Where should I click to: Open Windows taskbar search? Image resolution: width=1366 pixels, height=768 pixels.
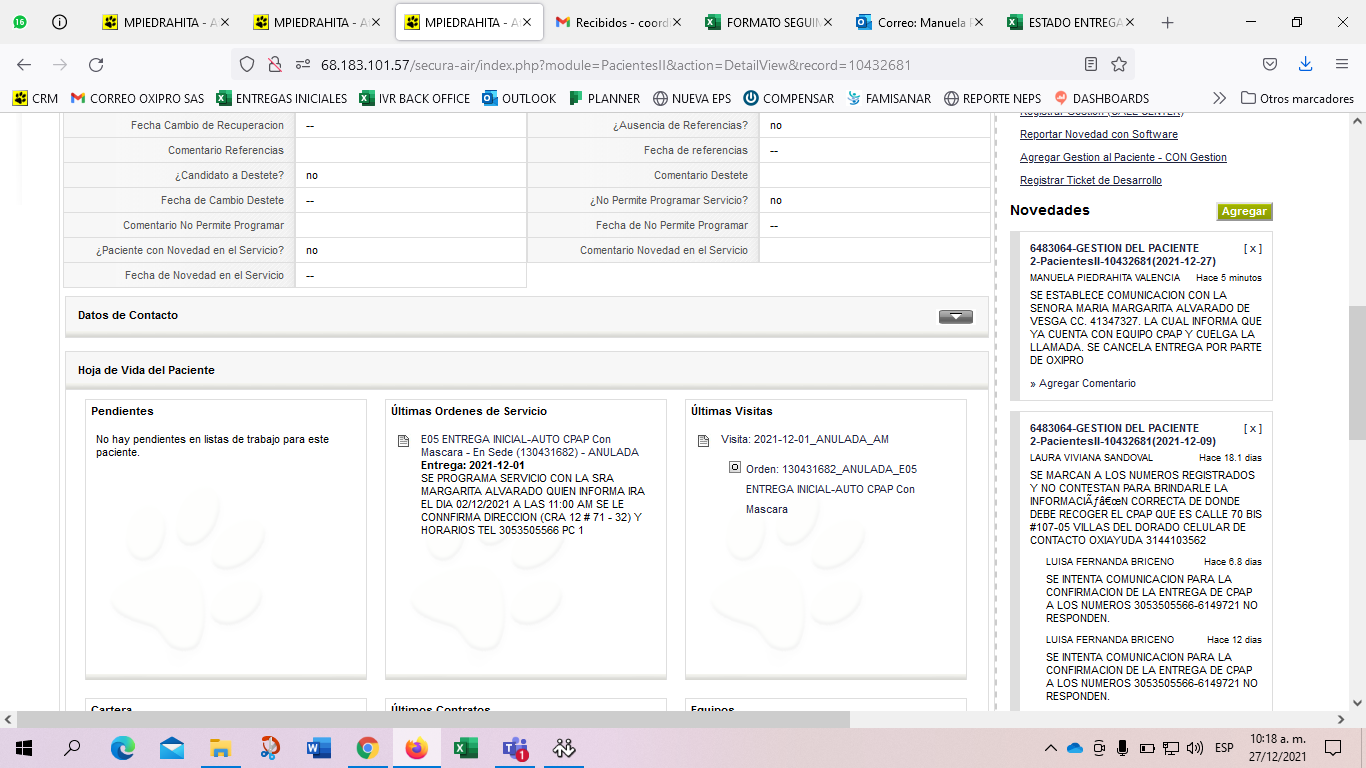pyautogui.click(x=72, y=747)
